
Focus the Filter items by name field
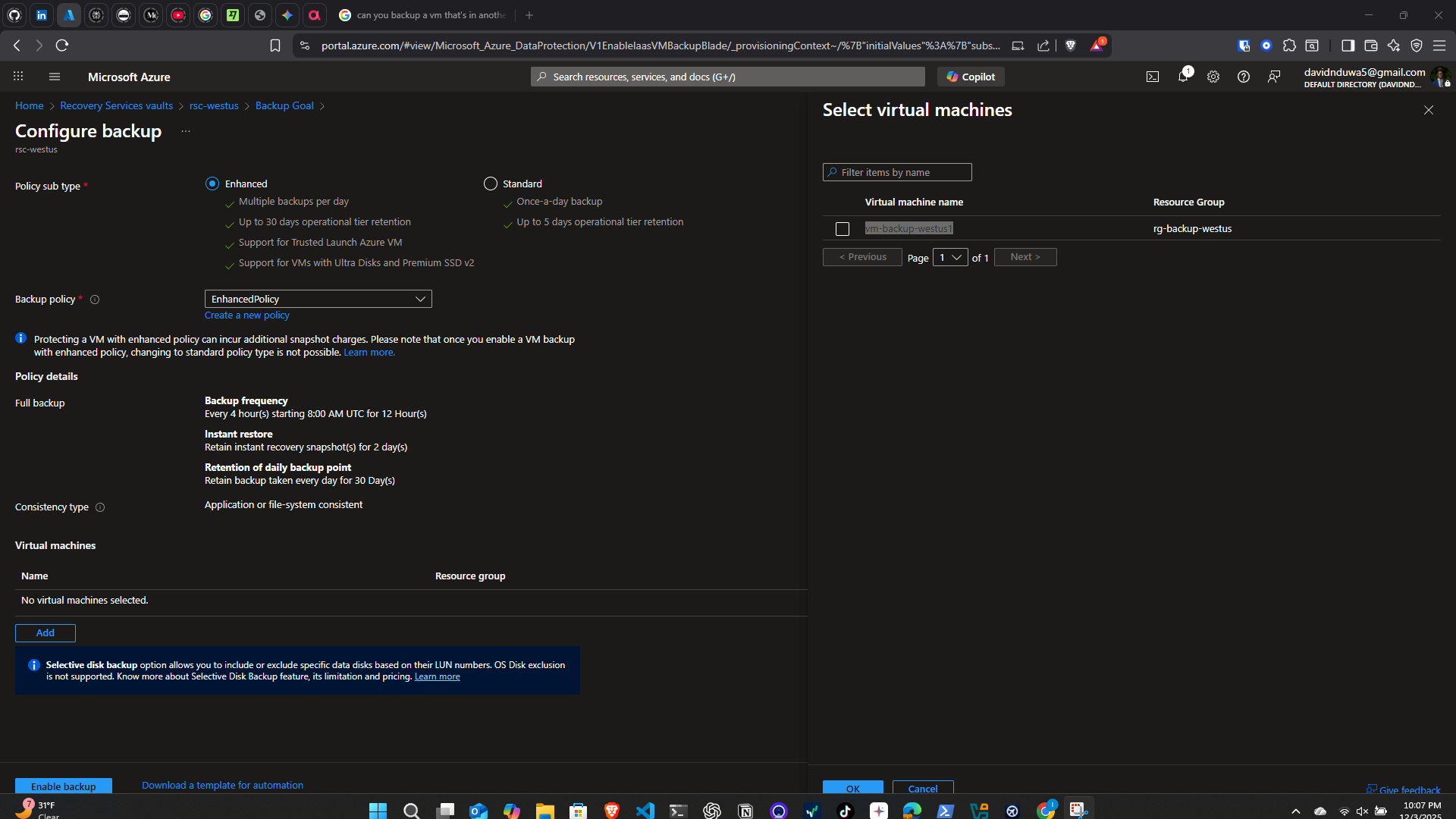click(897, 172)
